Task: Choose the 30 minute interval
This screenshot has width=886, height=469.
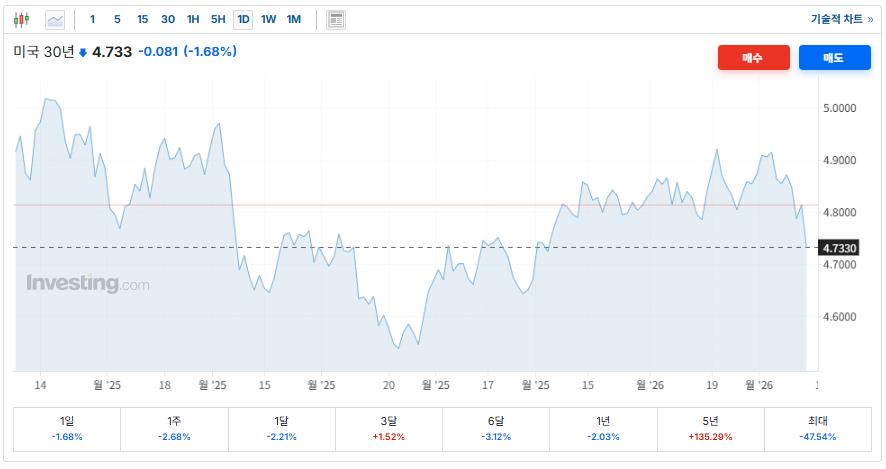Action: pyautogui.click(x=168, y=19)
